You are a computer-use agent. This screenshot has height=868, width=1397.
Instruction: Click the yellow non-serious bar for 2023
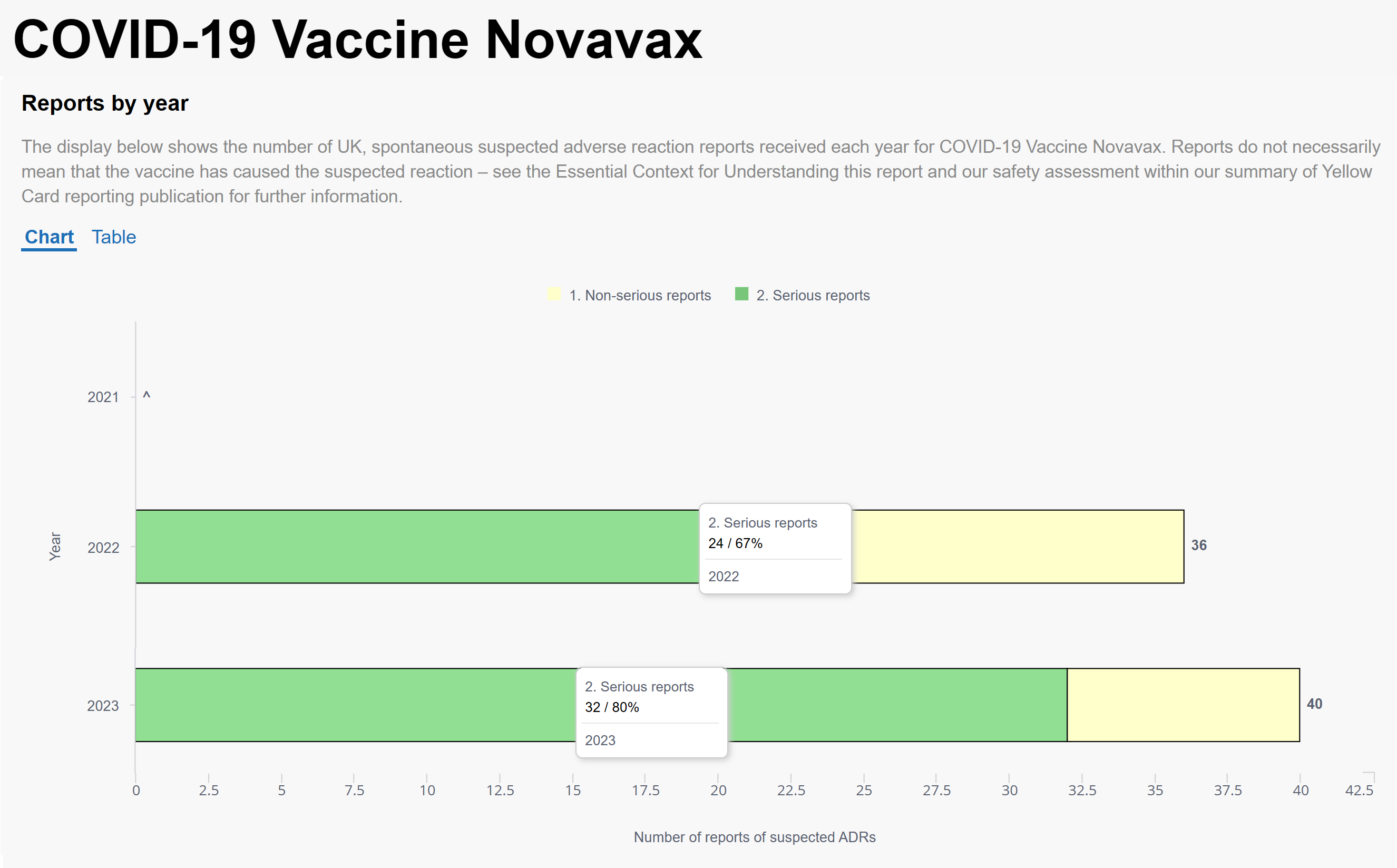[x=1184, y=705]
